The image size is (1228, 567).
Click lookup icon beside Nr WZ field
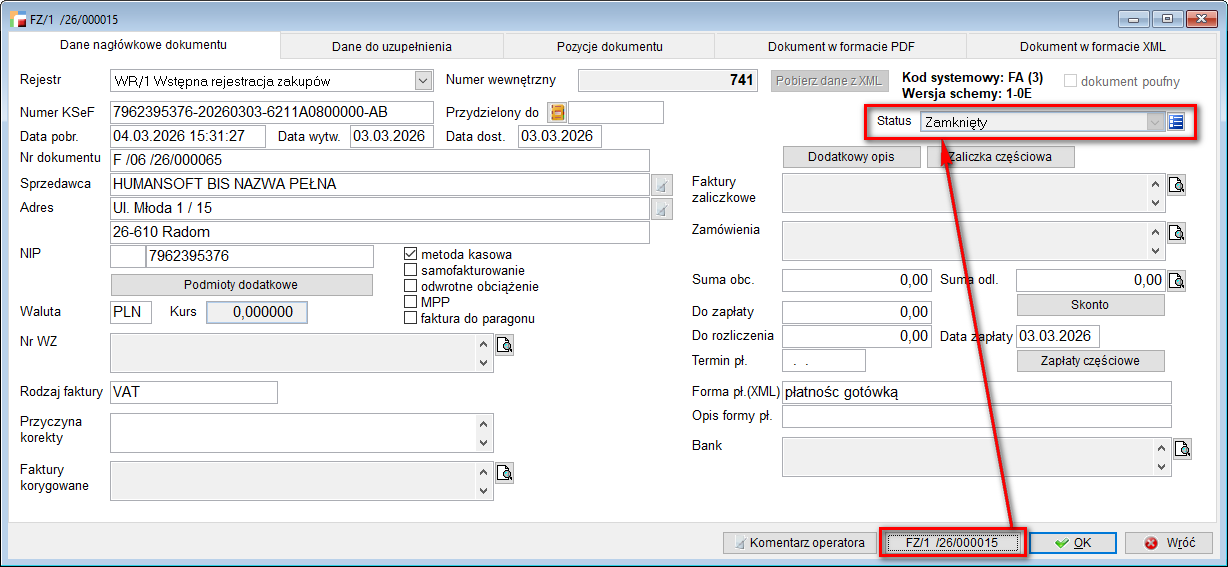click(x=505, y=345)
